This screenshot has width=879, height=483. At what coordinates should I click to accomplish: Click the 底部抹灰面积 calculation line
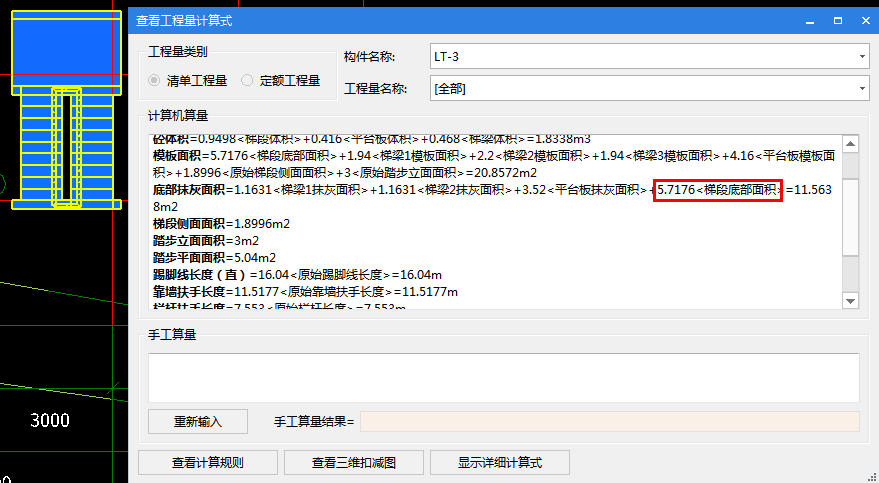pos(492,198)
